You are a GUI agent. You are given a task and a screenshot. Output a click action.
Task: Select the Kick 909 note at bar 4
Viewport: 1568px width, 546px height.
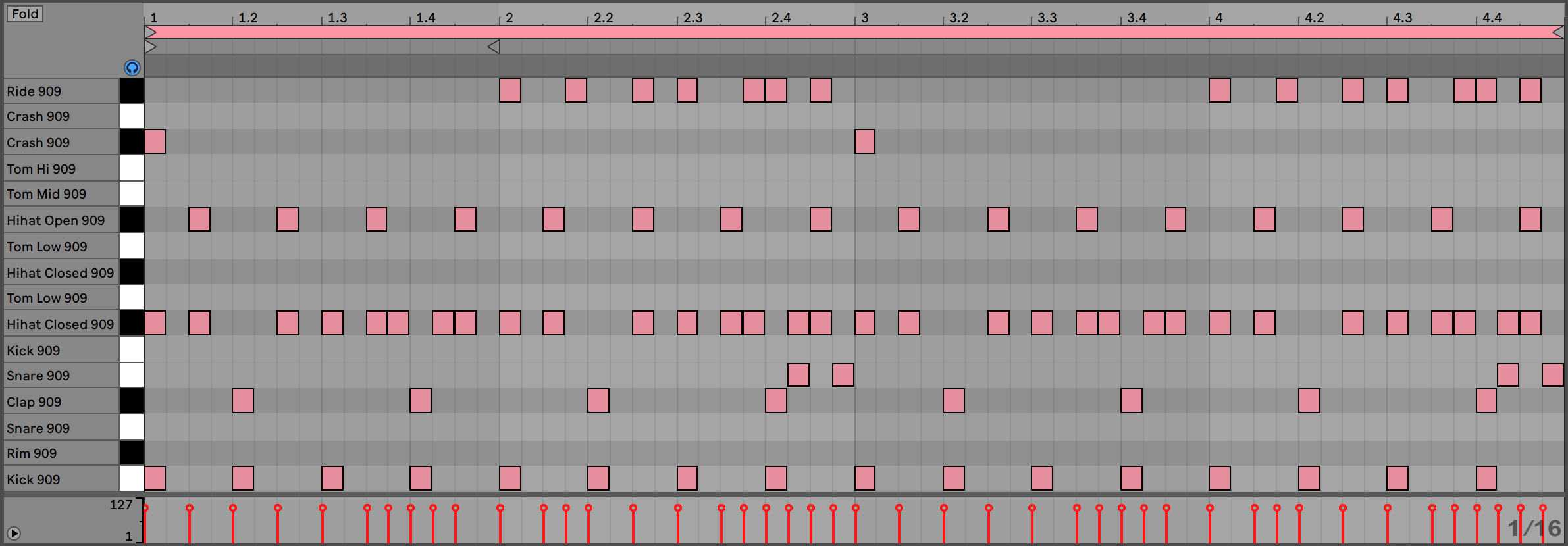pyautogui.click(x=1220, y=478)
